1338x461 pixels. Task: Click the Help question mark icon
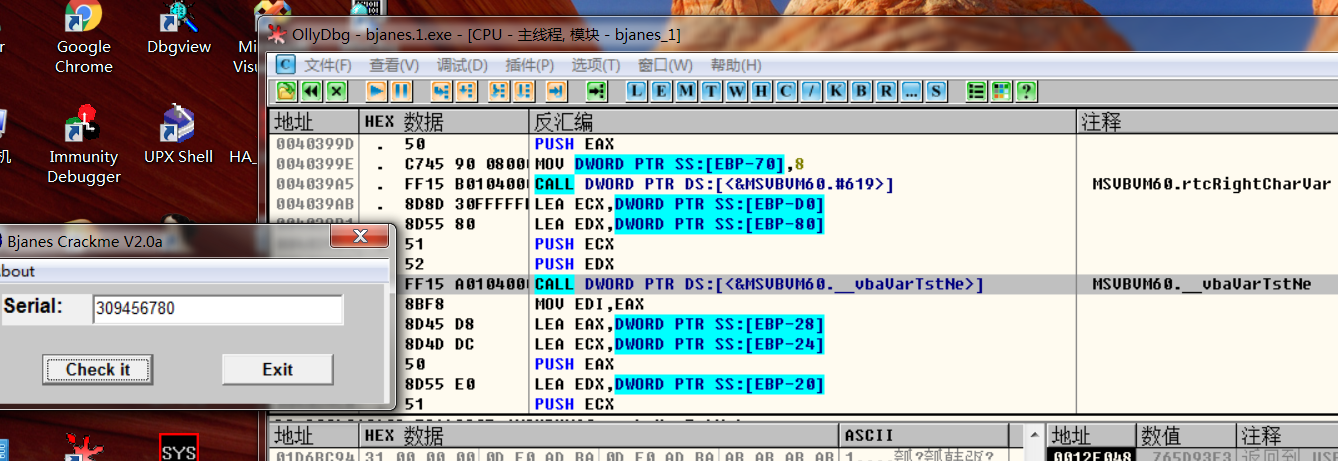(x=1026, y=92)
